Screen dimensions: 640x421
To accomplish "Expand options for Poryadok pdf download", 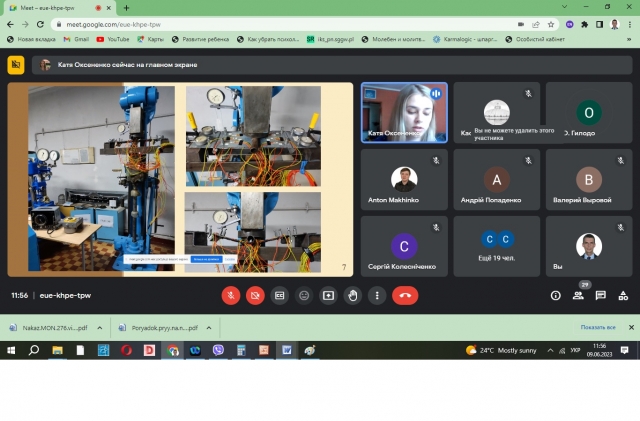I will 209,327.
